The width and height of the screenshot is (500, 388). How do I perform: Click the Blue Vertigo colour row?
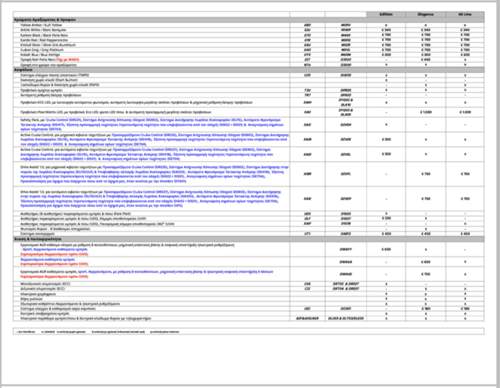point(249,55)
